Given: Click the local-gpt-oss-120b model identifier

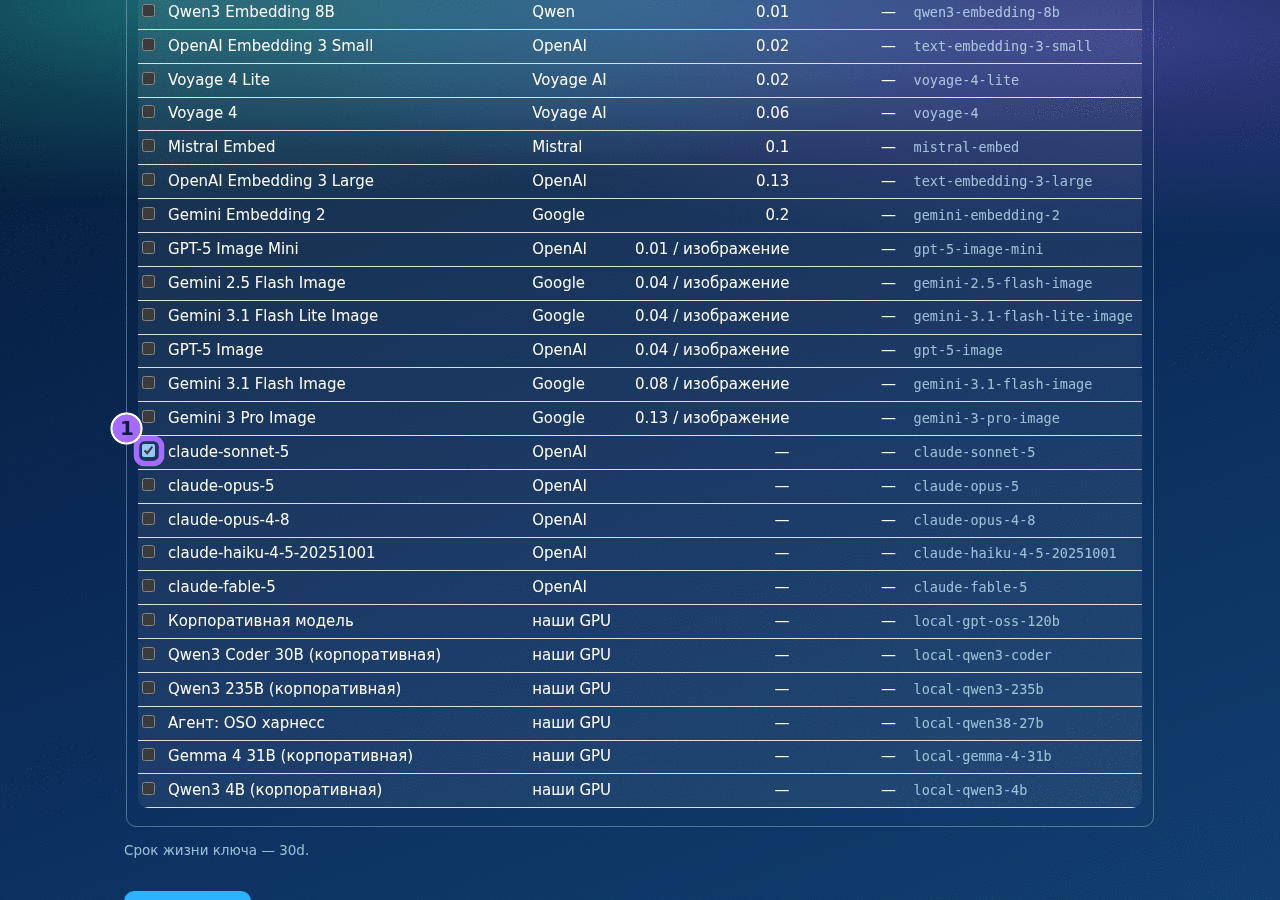Looking at the screenshot, I should click(x=986, y=621).
